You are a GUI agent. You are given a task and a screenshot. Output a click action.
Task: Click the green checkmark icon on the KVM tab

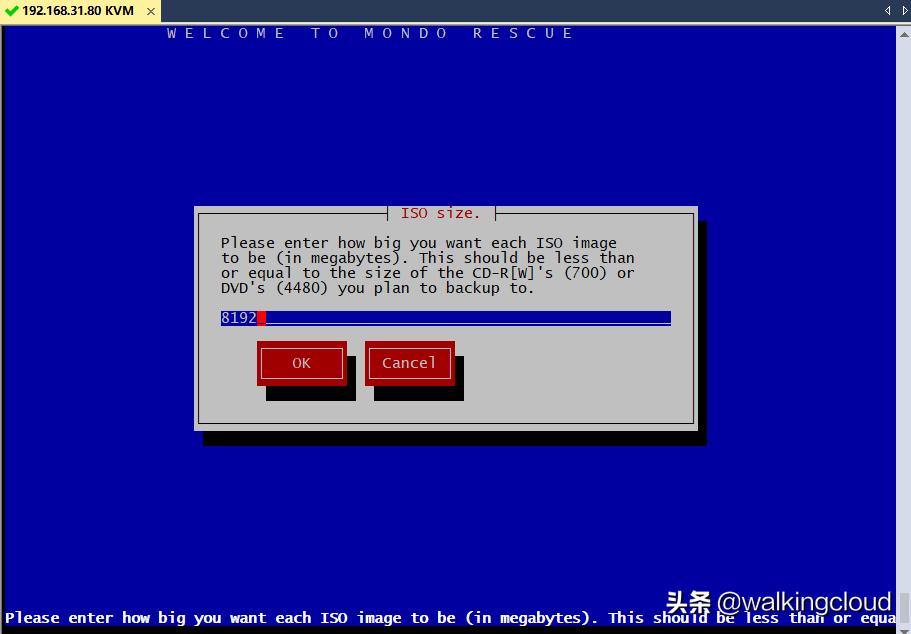(10, 11)
